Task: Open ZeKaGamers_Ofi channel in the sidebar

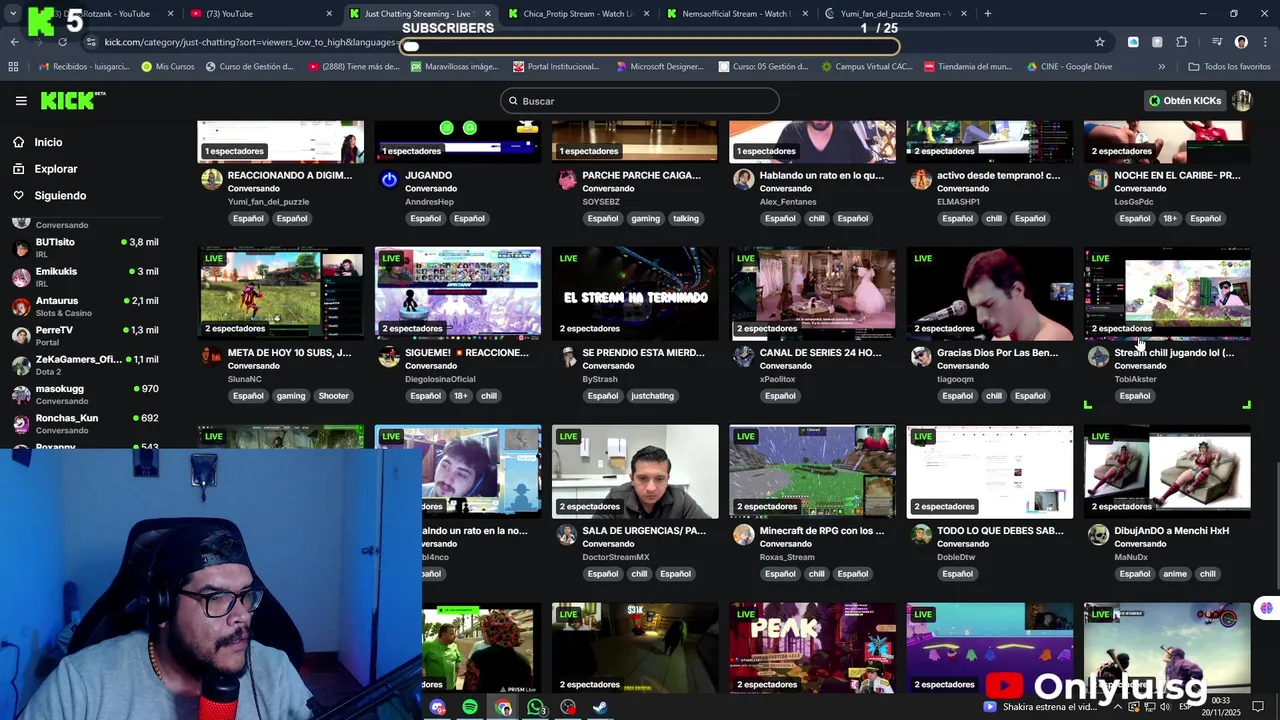Action: 85,364
